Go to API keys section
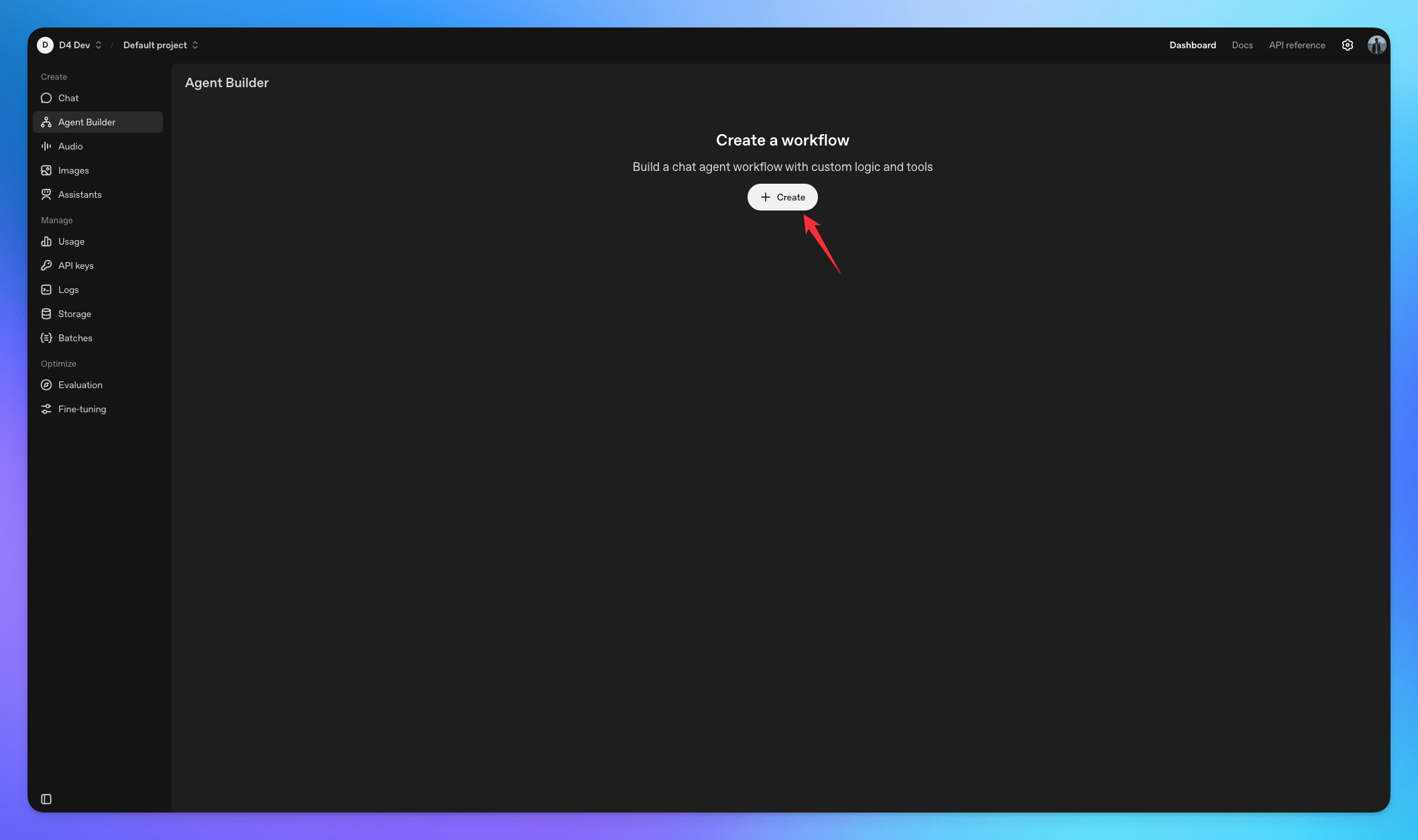The height and width of the screenshot is (840, 1418). pos(75,265)
